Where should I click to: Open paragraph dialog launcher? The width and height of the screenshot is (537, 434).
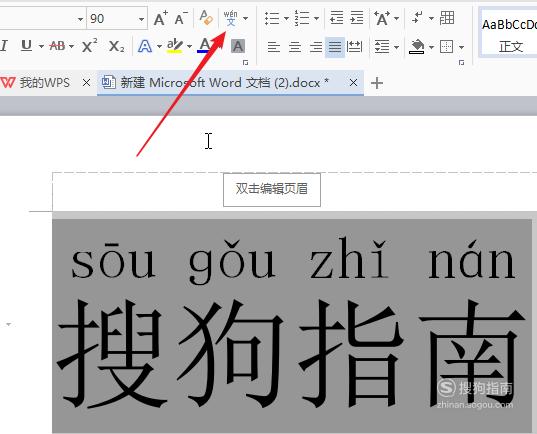(462, 63)
